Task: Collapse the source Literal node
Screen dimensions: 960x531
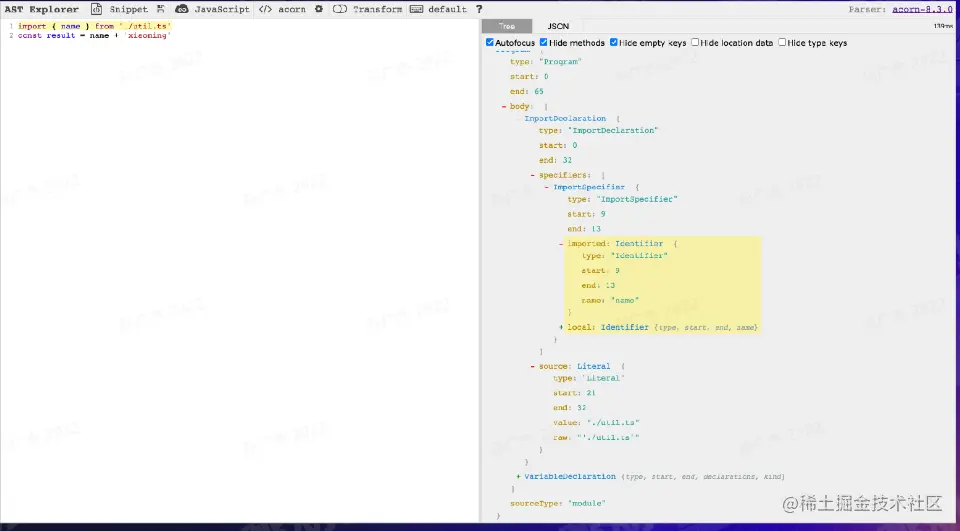Action: coord(533,366)
